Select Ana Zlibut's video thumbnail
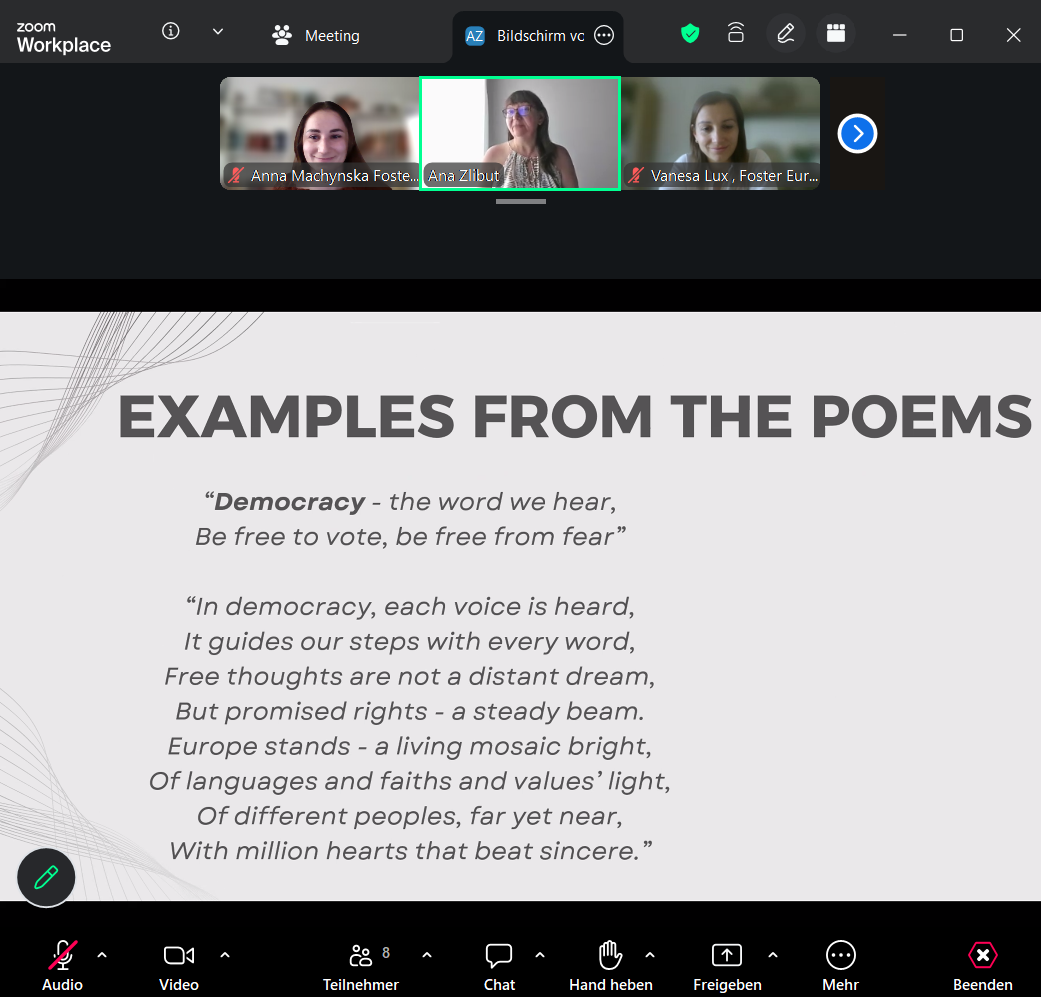The height and width of the screenshot is (997, 1041). (520, 133)
